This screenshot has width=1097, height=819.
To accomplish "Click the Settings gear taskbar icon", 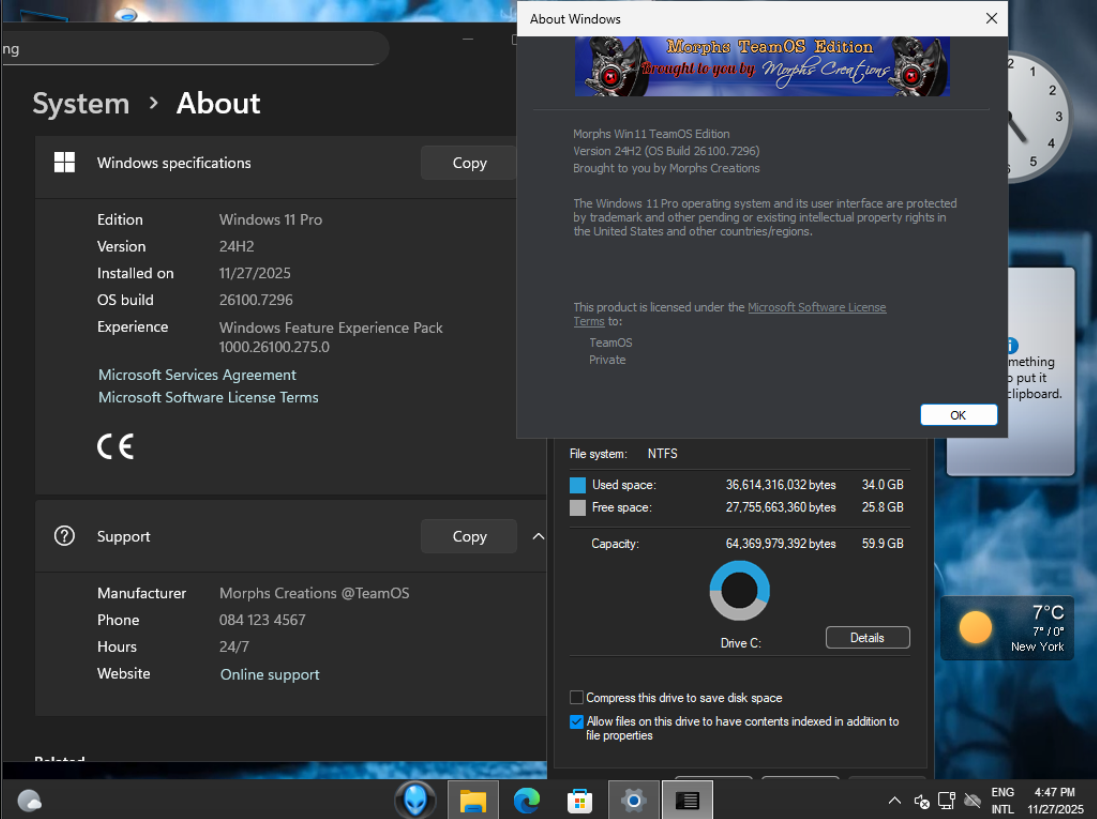I will [x=632, y=800].
